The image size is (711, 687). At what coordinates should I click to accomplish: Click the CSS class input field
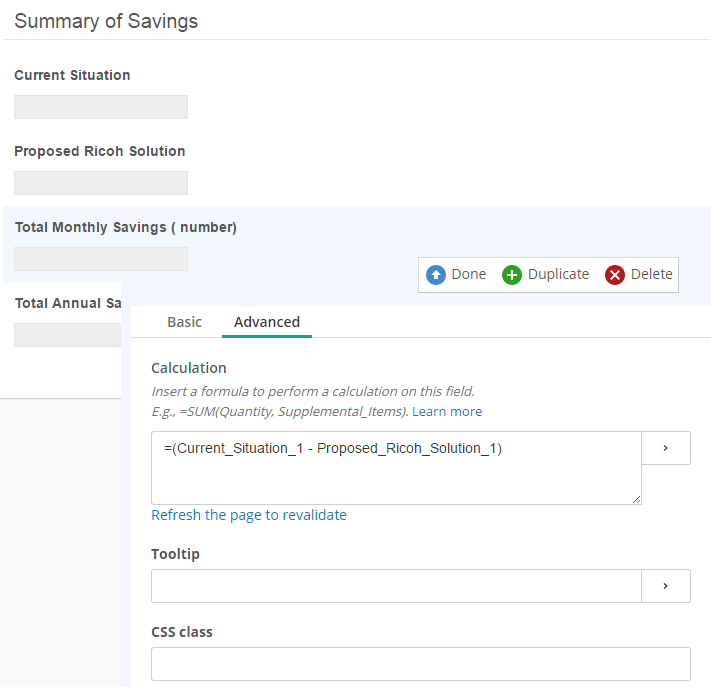(x=421, y=664)
